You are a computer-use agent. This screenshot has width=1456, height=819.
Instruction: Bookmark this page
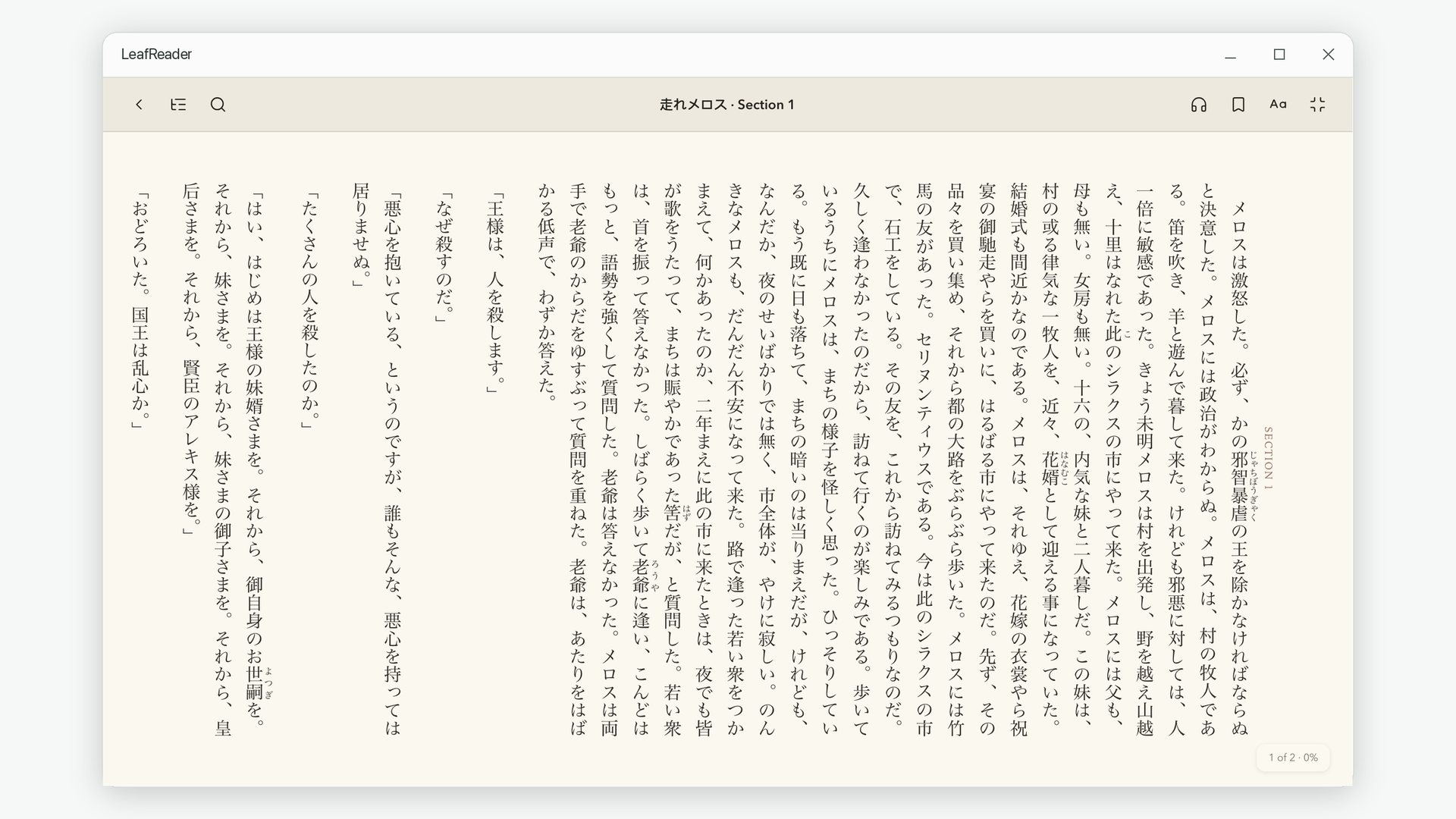coord(1238,105)
